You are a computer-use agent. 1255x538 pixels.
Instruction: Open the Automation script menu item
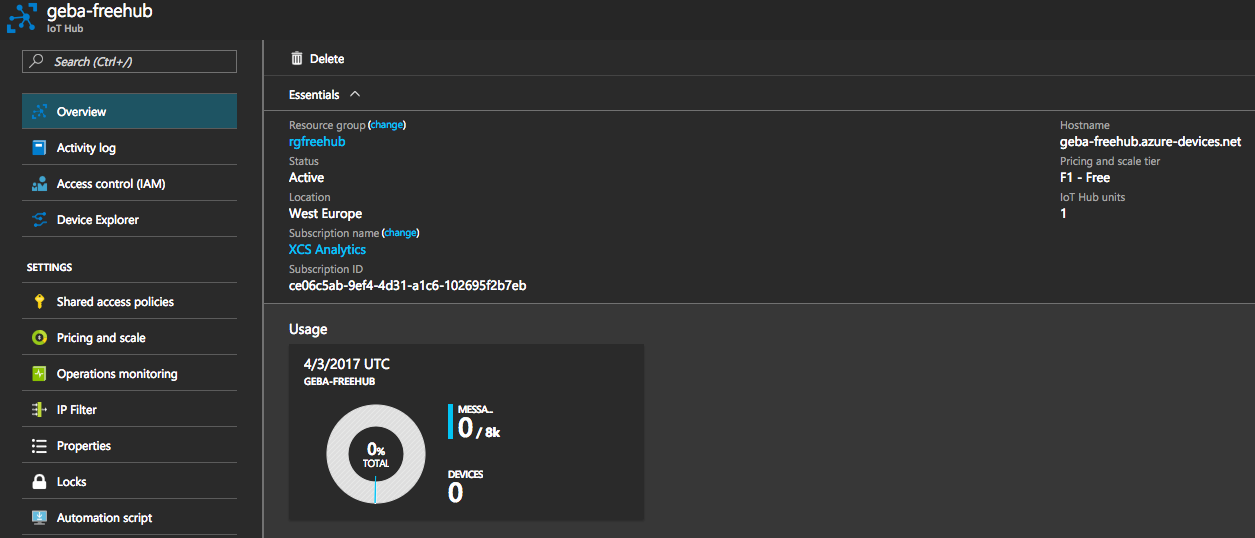pos(104,518)
